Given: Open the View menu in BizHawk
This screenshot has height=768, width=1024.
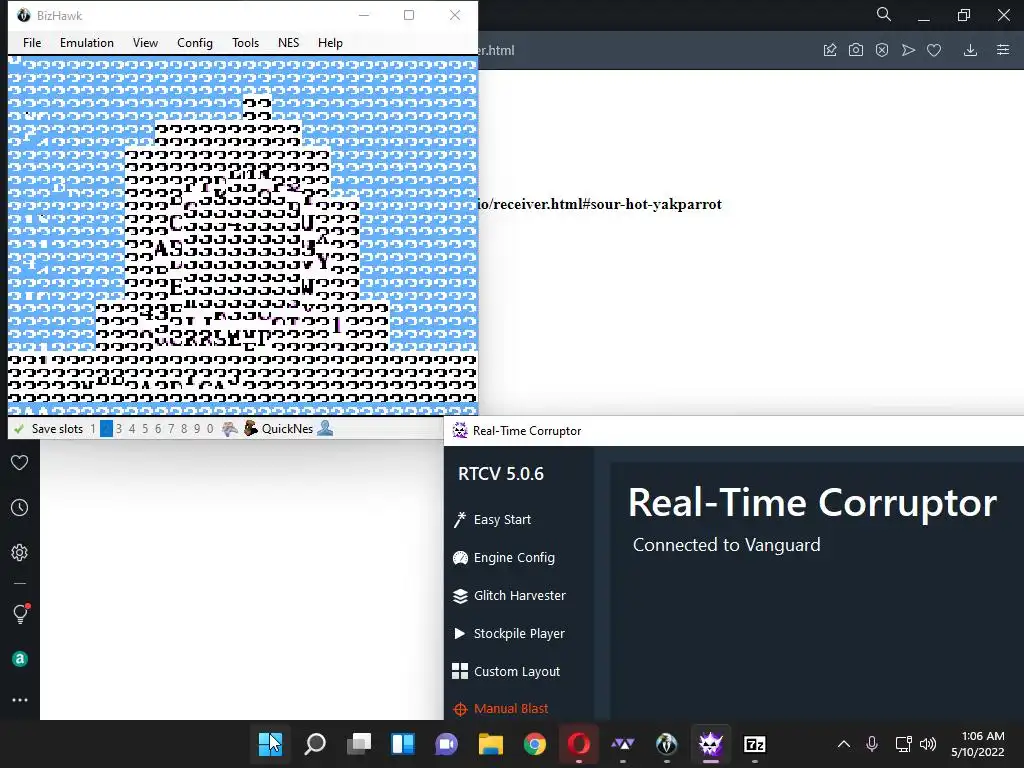Looking at the screenshot, I should click(145, 42).
